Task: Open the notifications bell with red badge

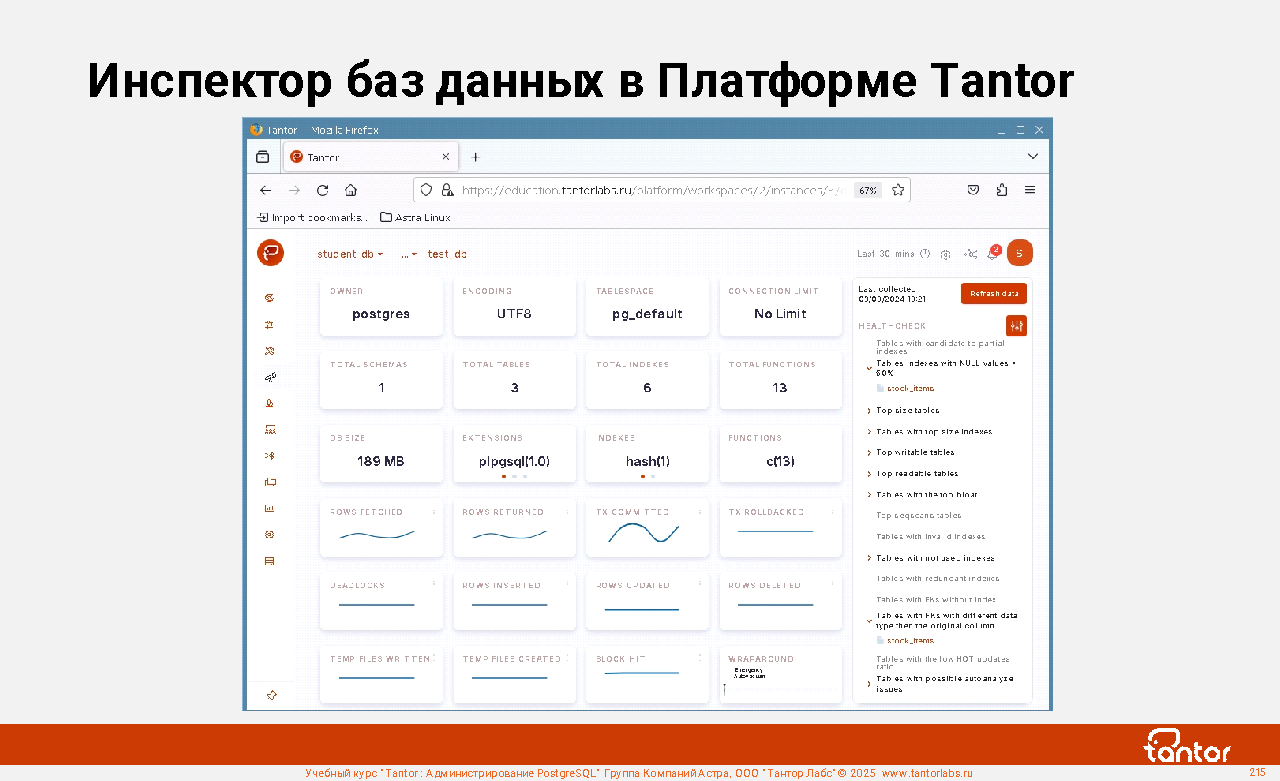Action: (x=993, y=253)
